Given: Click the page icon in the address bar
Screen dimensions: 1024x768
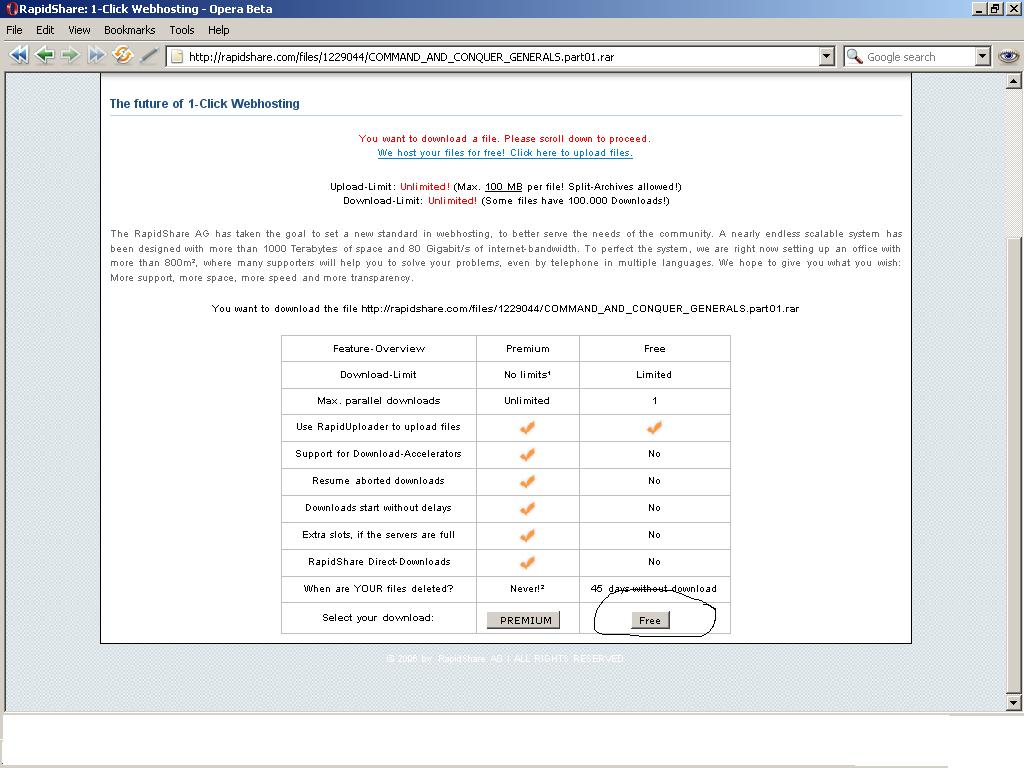Looking at the screenshot, I should point(177,57).
